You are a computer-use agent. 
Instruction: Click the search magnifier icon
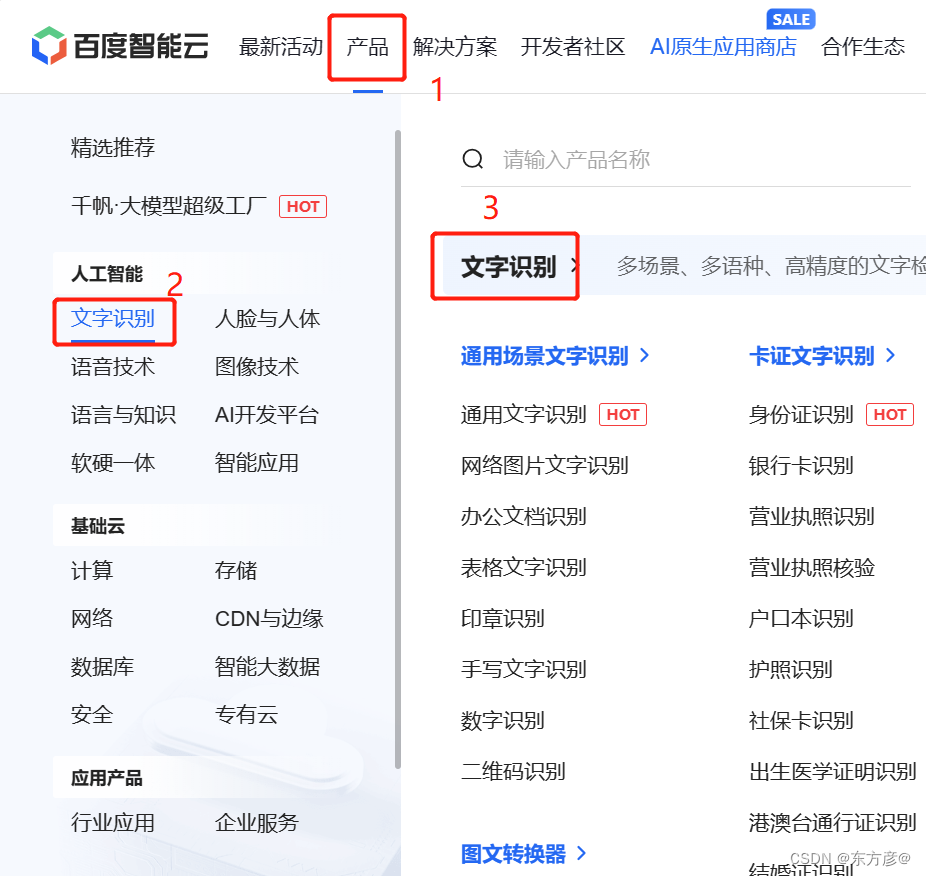click(472, 158)
